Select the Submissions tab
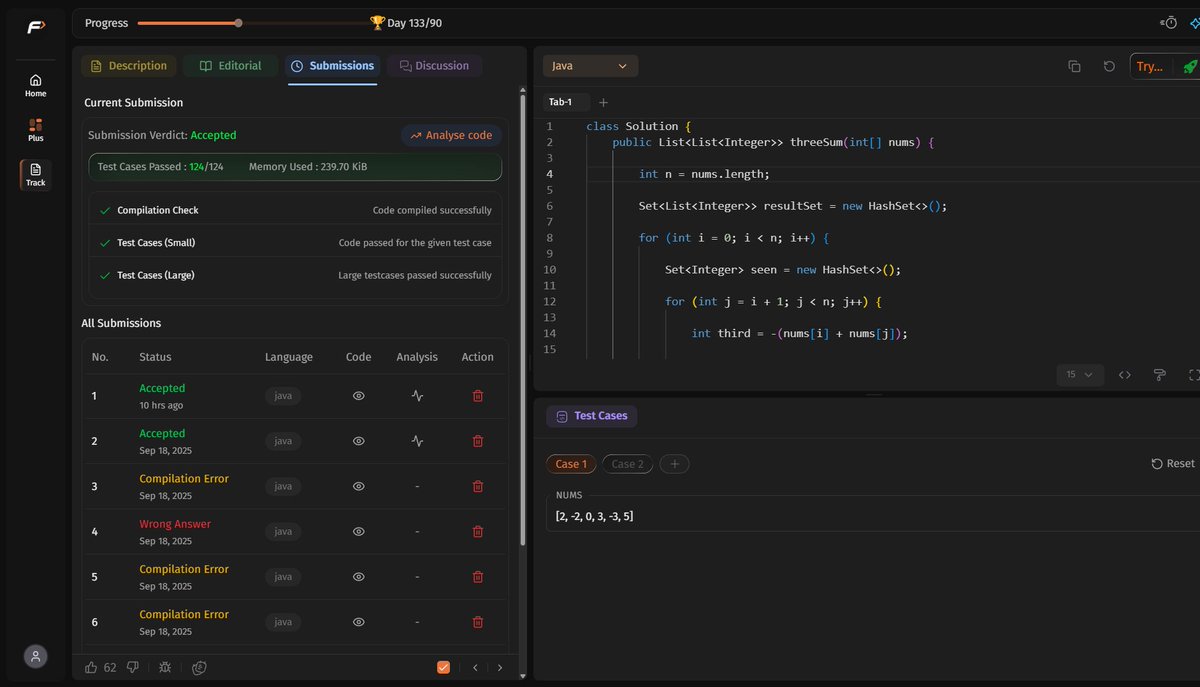 (332, 66)
